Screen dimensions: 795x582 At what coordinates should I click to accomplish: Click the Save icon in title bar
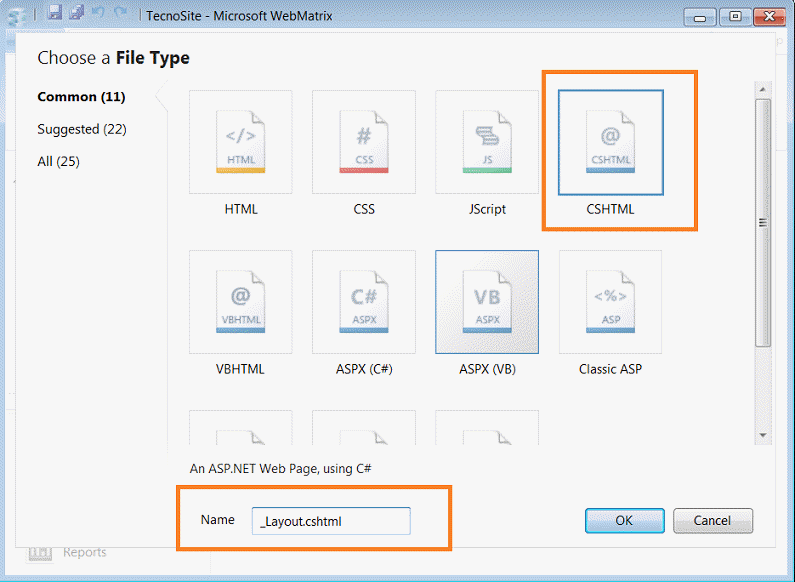point(55,12)
